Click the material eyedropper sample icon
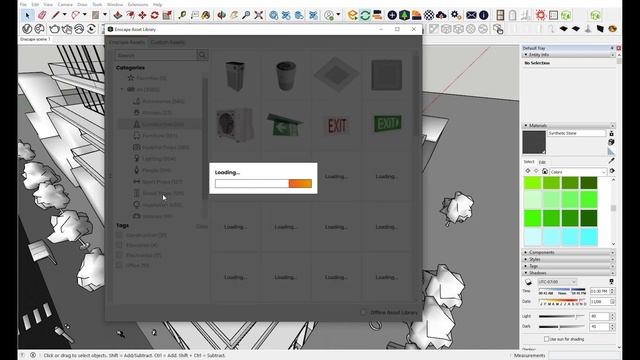 (x=611, y=161)
